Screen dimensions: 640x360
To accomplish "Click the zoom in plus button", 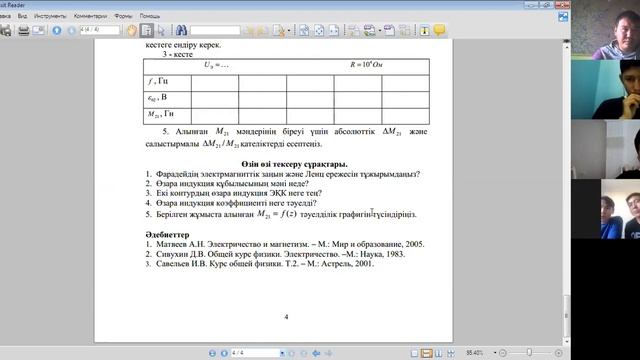I will pyautogui.click(x=558, y=353).
